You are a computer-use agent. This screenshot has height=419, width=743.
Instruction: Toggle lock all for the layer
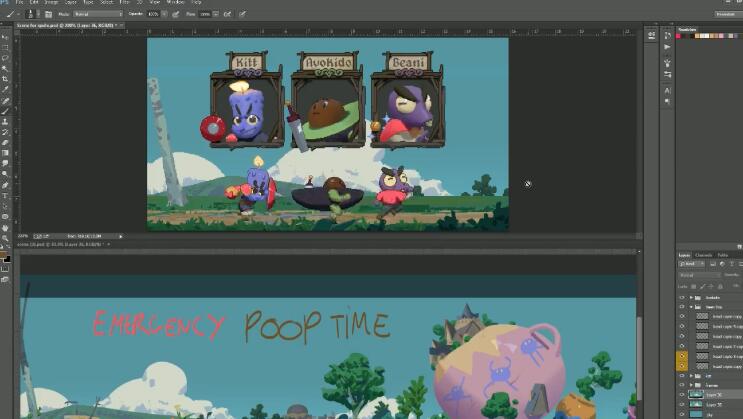[x=720, y=286]
